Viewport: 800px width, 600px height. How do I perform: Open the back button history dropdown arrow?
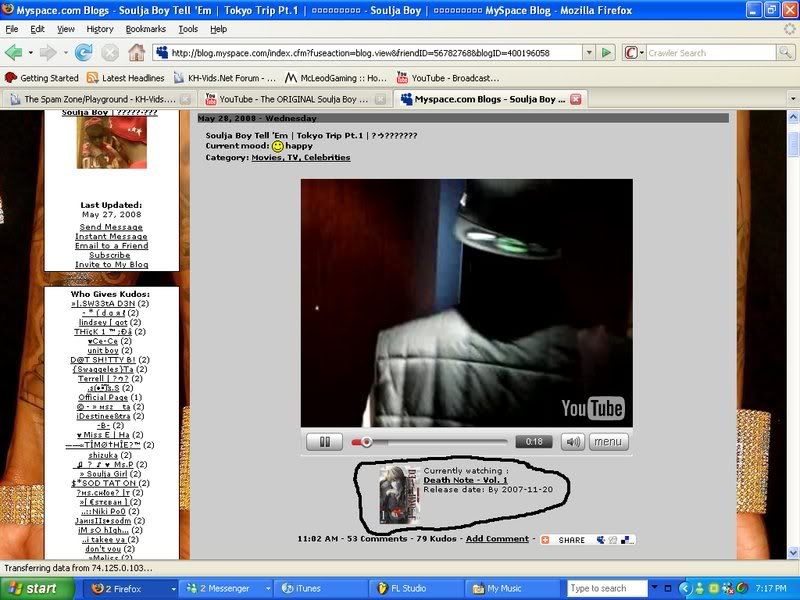click(x=31, y=53)
